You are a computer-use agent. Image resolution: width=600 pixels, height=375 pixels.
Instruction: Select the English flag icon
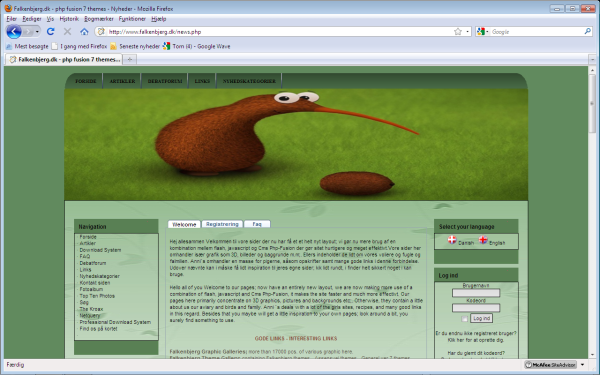(483, 240)
